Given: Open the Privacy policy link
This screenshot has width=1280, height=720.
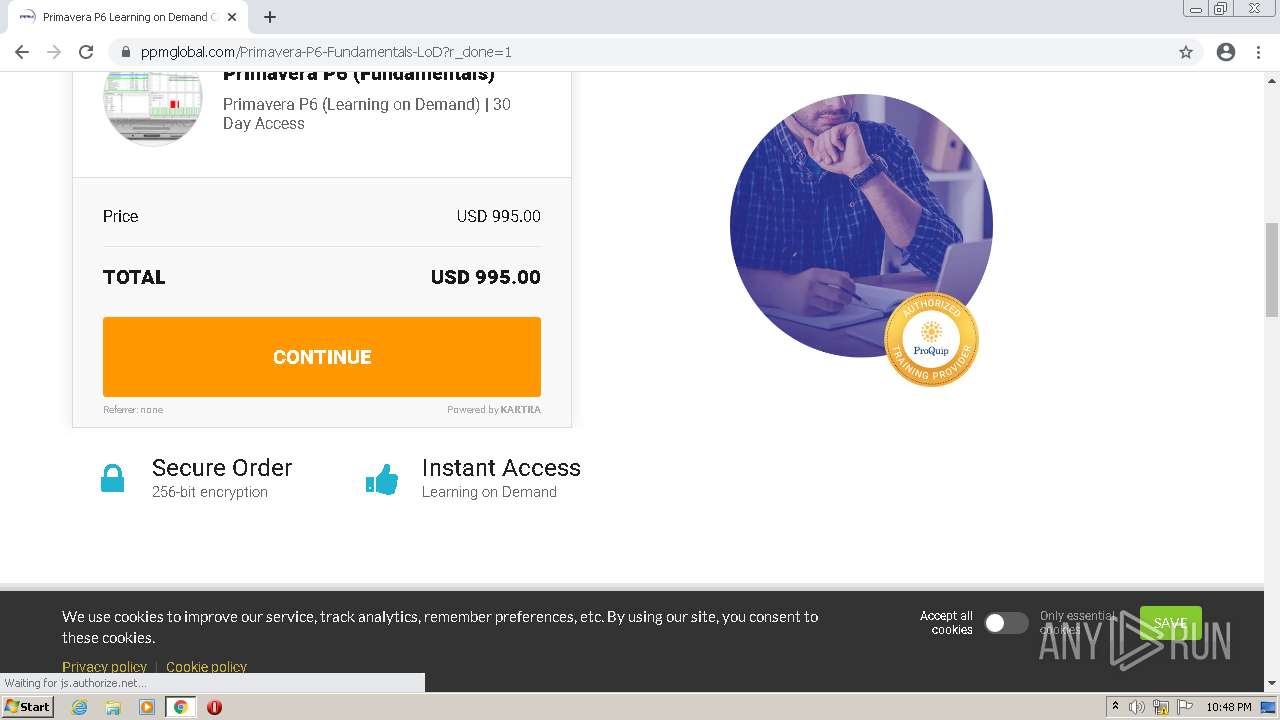Looking at the screenshot, I should coord(104,666).
